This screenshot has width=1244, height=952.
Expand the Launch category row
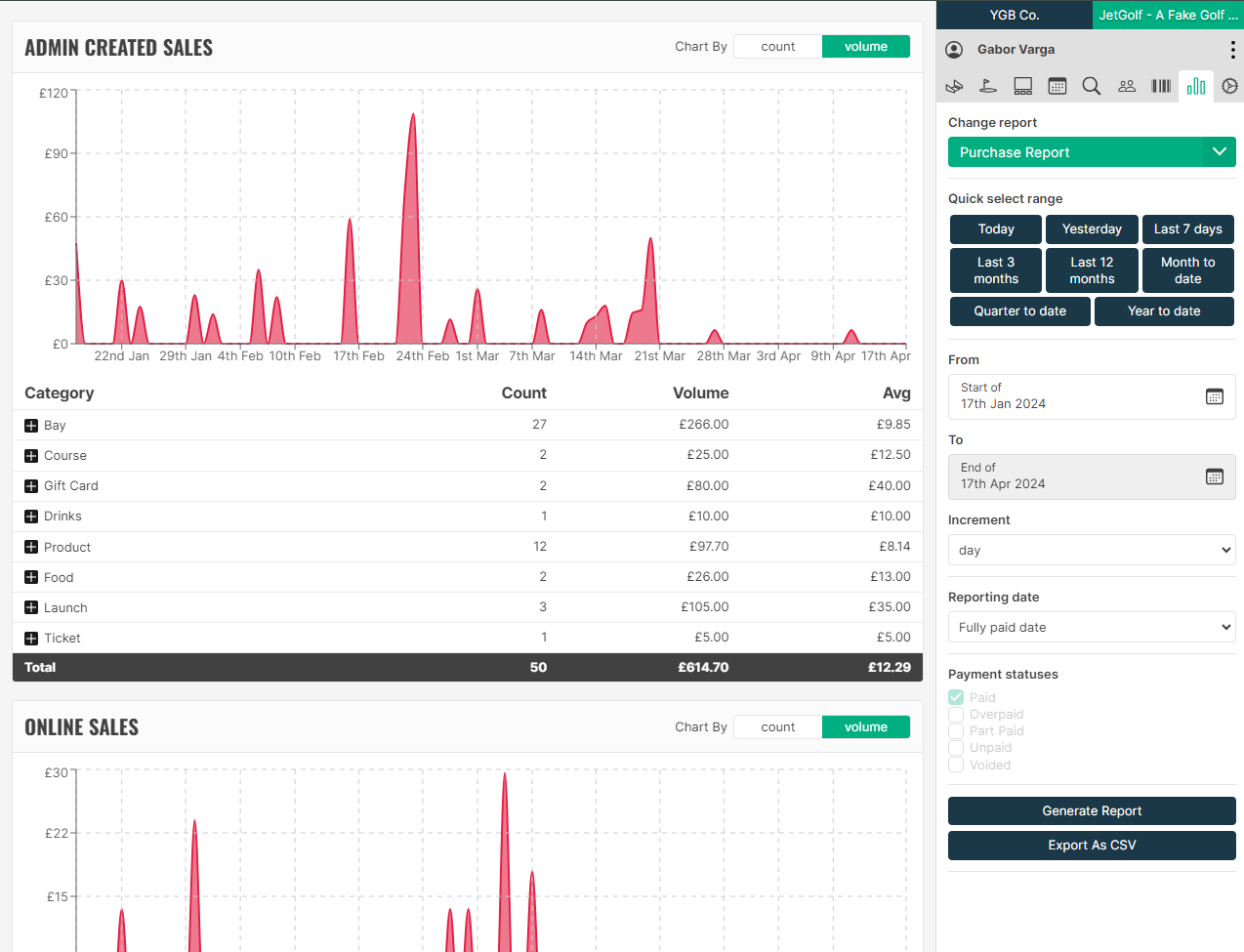click(x=31, y=608)
